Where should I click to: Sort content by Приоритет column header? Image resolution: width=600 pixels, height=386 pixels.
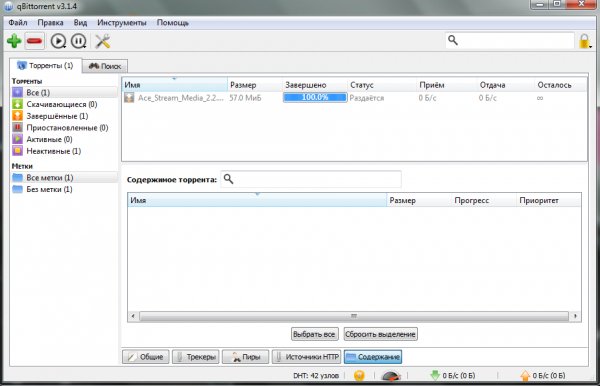549,200
